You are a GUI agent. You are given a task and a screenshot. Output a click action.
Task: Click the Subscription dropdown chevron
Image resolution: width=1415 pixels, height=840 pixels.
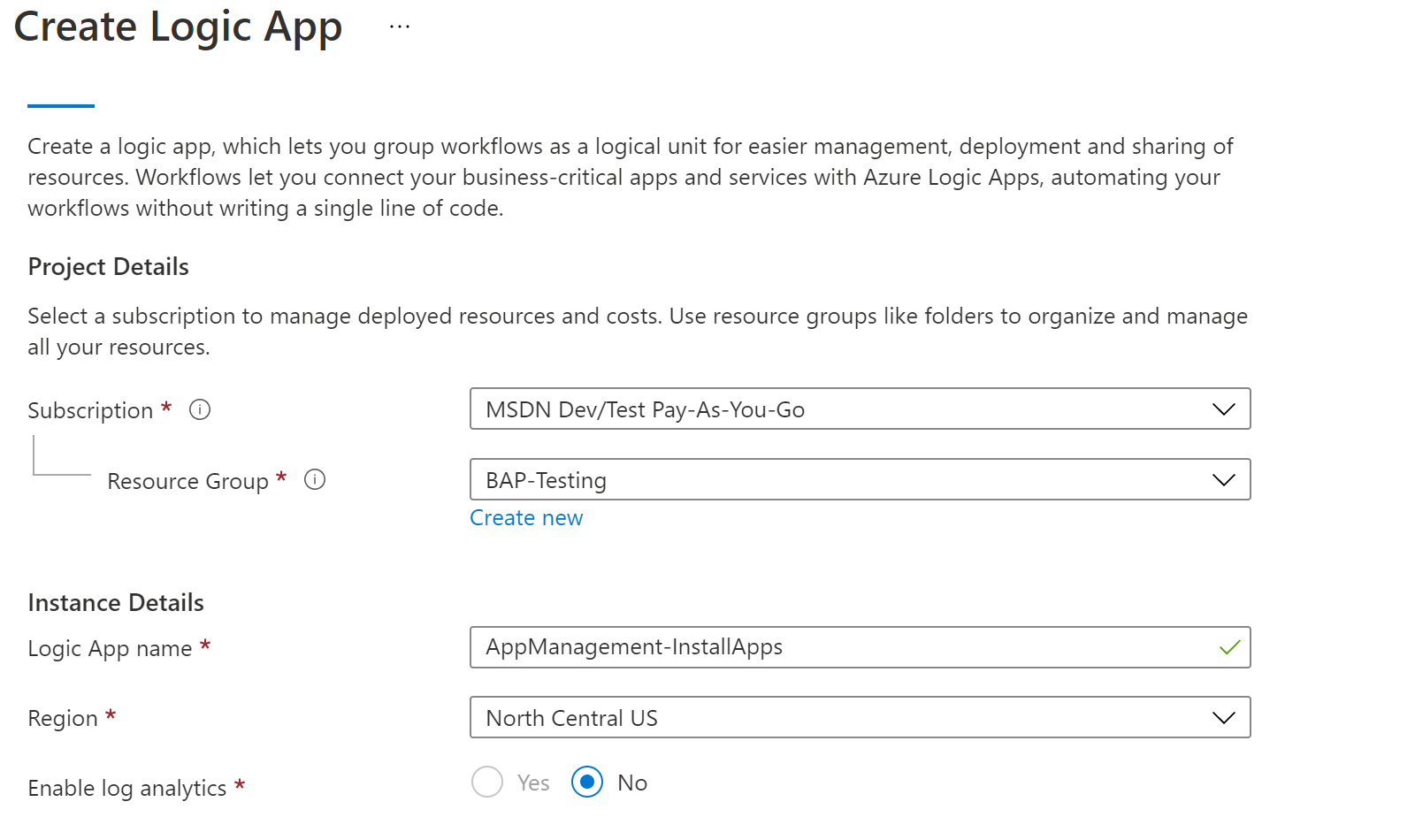[x=1223, y=409]
